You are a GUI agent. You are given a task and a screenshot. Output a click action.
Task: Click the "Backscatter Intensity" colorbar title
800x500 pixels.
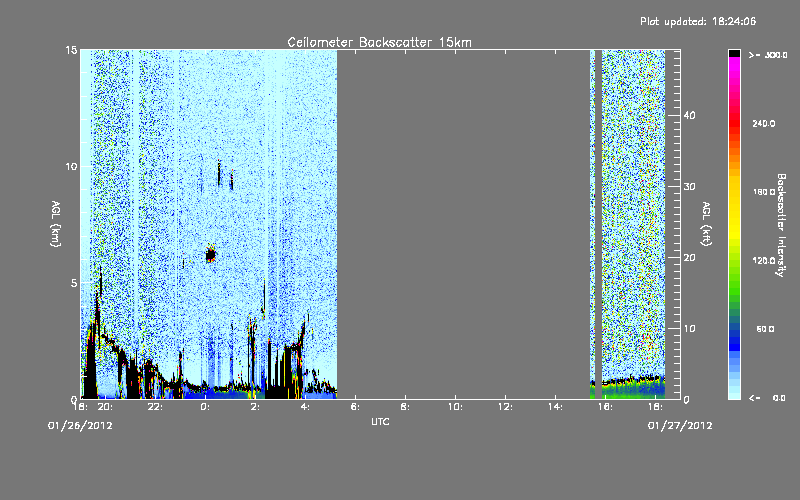781,225
